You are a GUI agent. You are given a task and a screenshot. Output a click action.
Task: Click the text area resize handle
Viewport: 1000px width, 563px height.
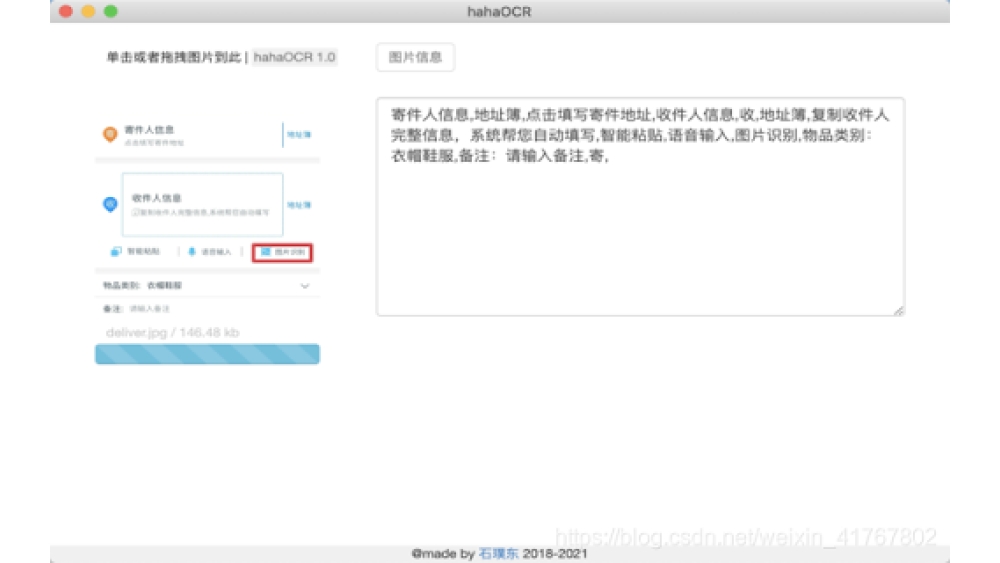(898, 311)
